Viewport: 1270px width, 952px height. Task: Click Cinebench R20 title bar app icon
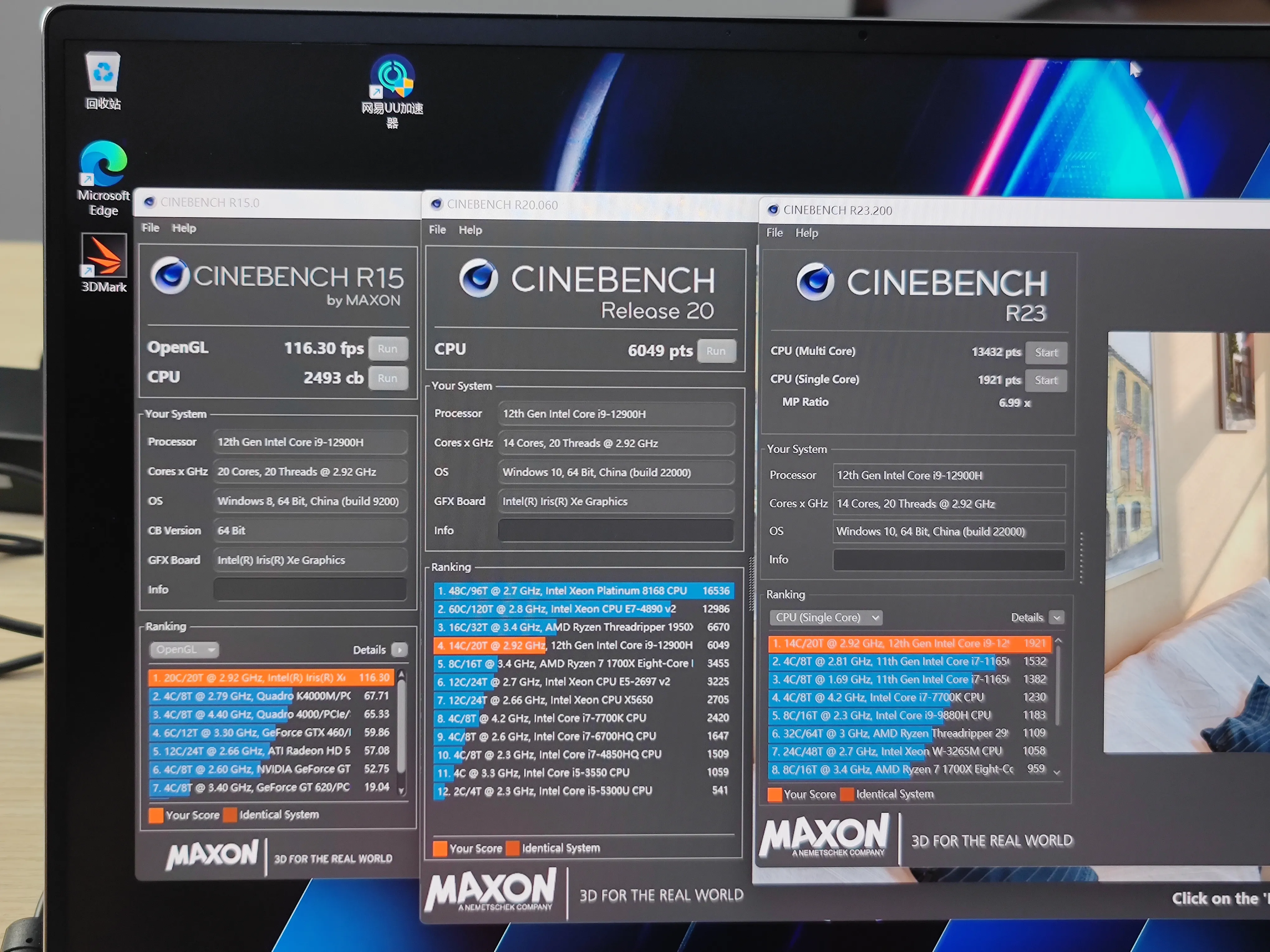(436, 204)
